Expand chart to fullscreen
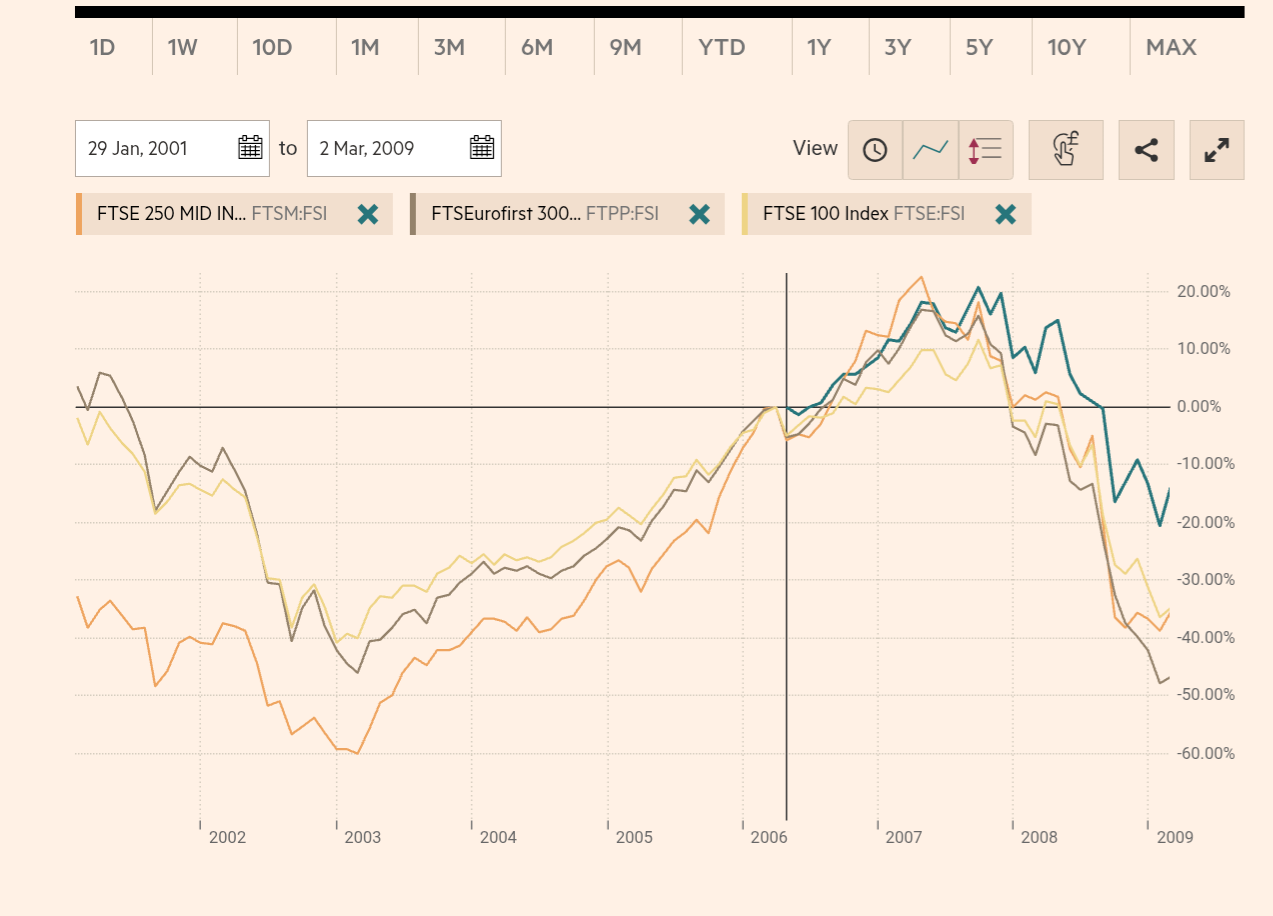 pyautogui.click(x=1216, y=150)
